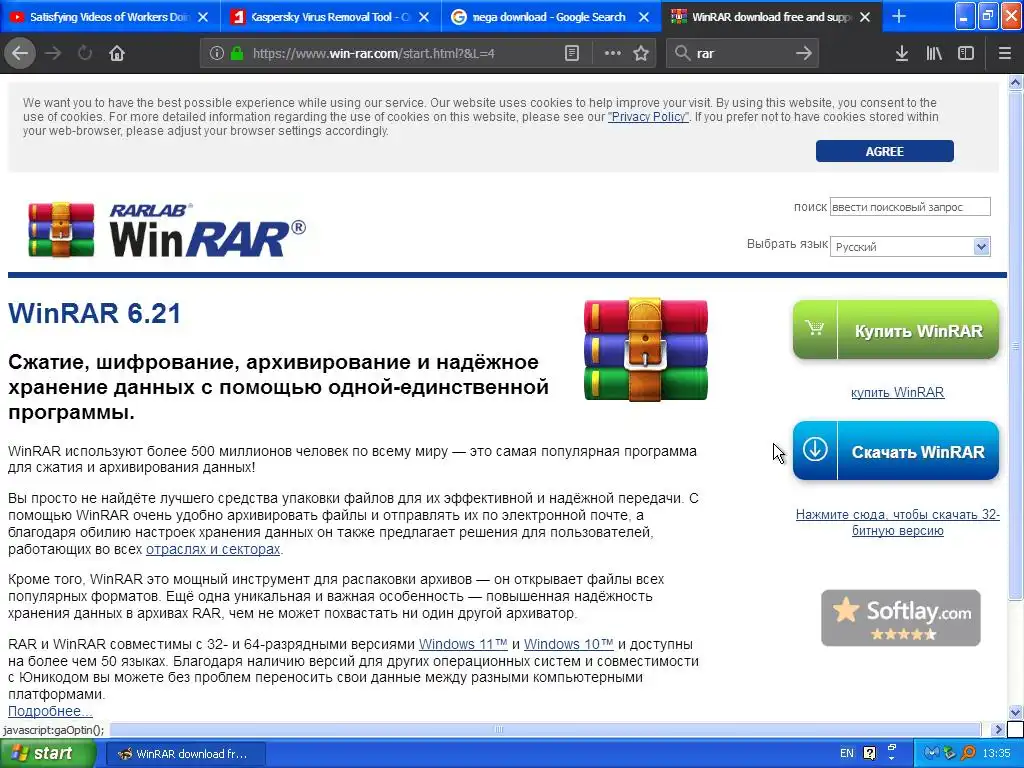Click the horizontal scrollbar right arrow
Image resolution: width=1024 pixels, height=768 pixels.
pyautogui.click(x=997, y=729)
